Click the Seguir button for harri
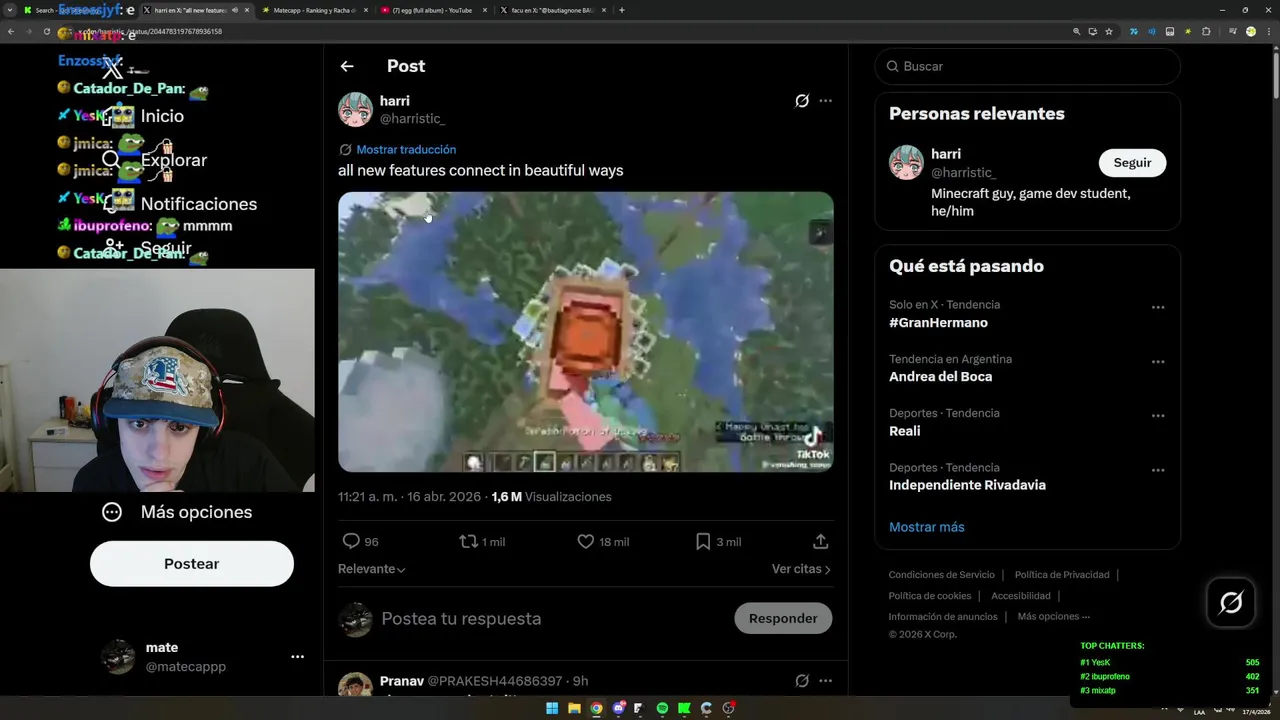This screenshot has height=720, width=1280. [x=1132, y=163]
